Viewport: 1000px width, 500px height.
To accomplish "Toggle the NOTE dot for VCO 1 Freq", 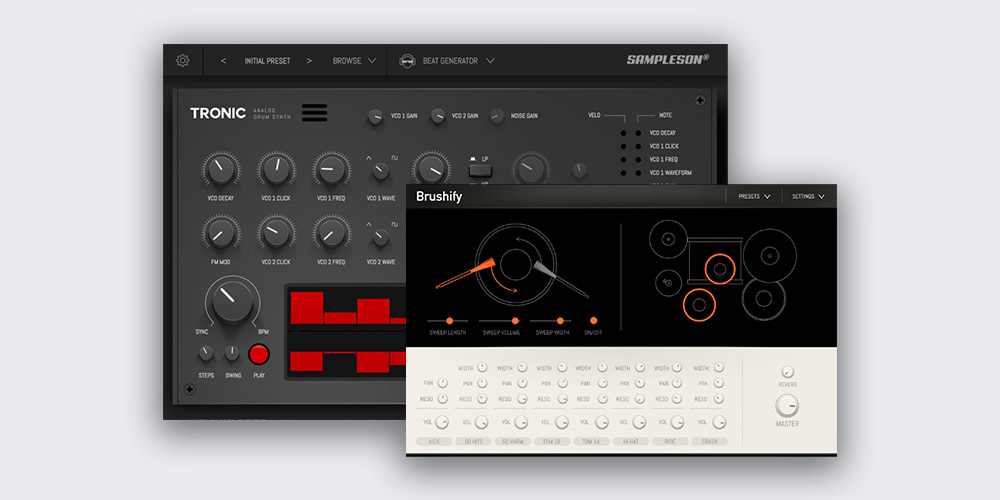I will [638, 159].
